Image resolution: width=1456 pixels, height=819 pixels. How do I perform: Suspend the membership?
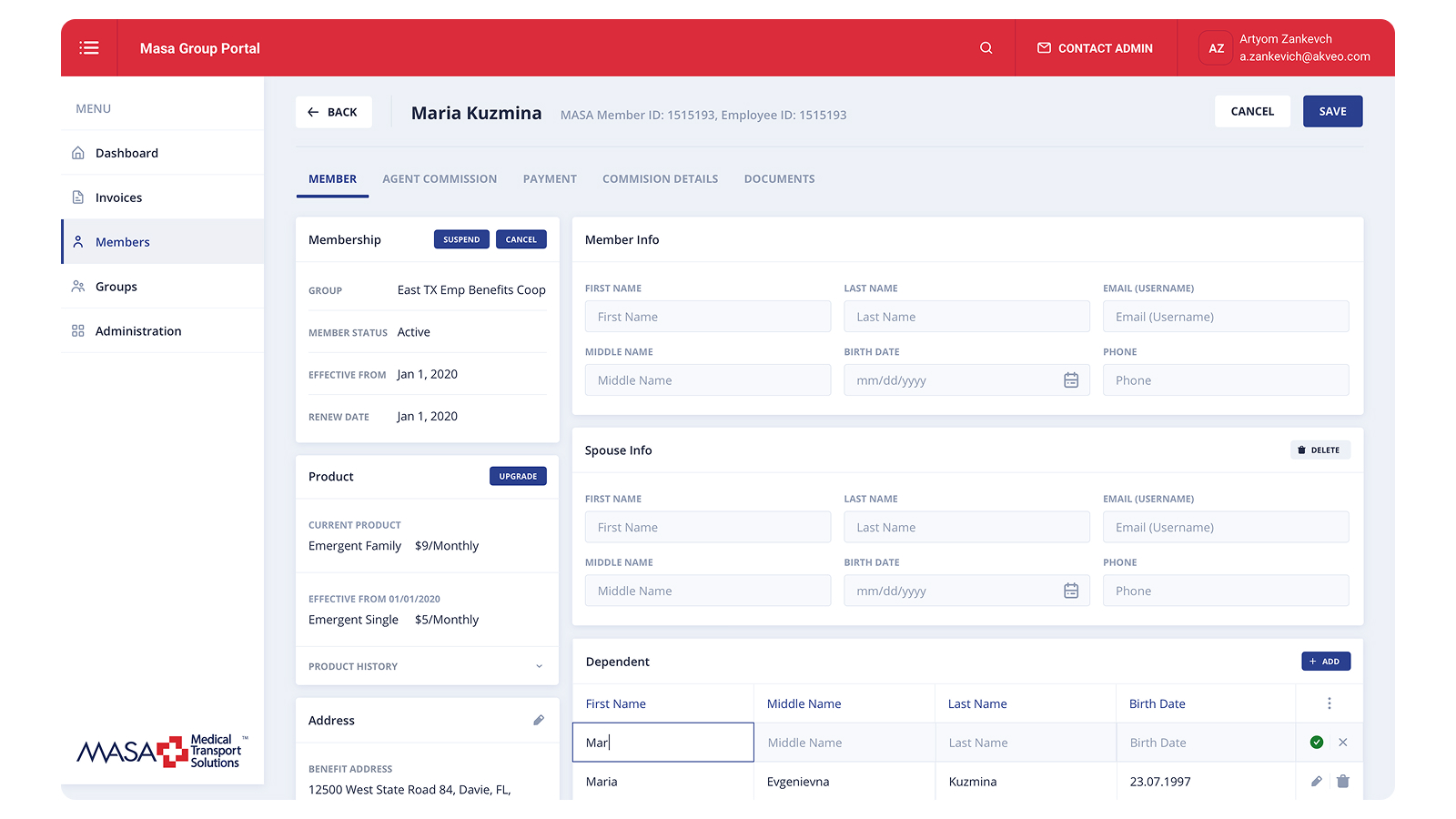(461, 239)
